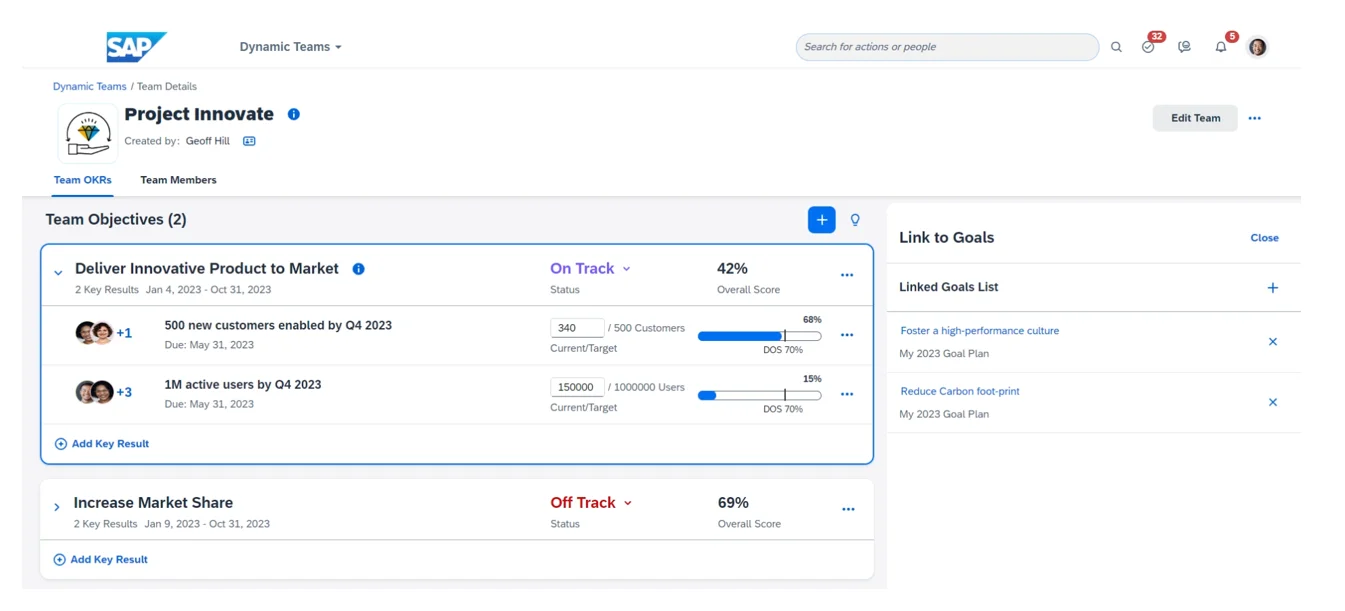Click the lightbulb suggestions icon

pos(855,220)
